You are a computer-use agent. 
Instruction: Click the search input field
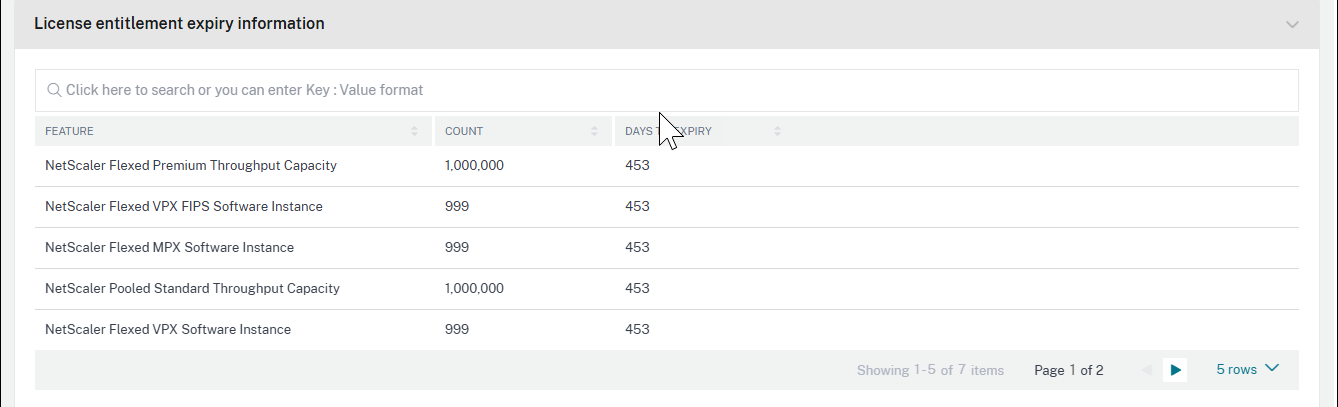(x=666, y=90)
